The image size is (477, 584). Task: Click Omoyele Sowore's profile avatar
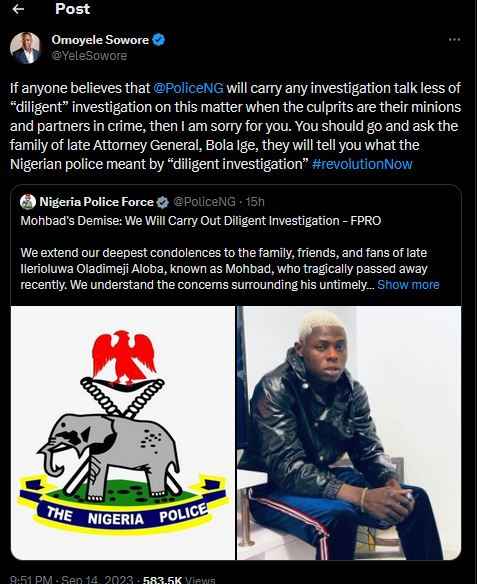[x=25, y=48]
